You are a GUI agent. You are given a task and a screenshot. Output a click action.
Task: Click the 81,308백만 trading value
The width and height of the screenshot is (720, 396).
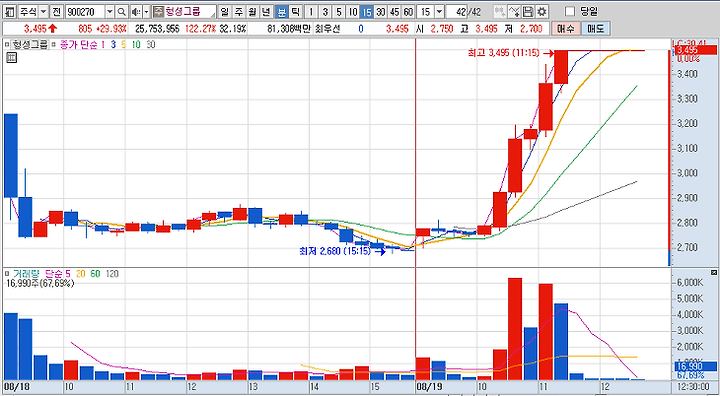tap(288, 29)
